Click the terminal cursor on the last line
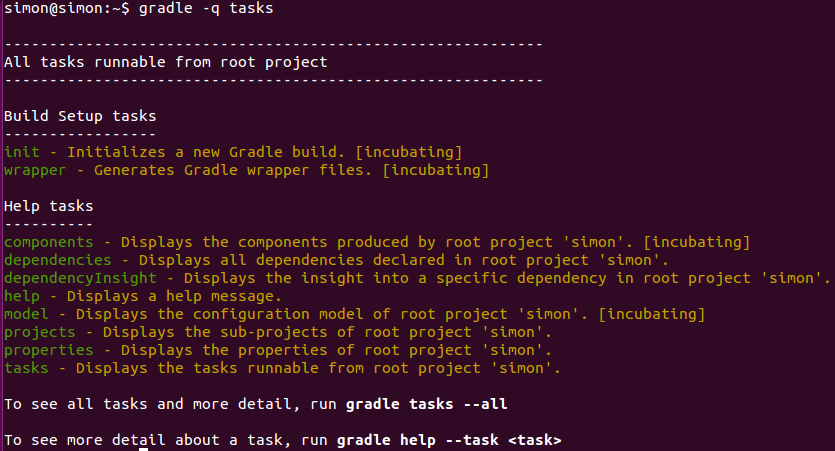The width and height of the screenshot is (835, 451). pos(143,449)
